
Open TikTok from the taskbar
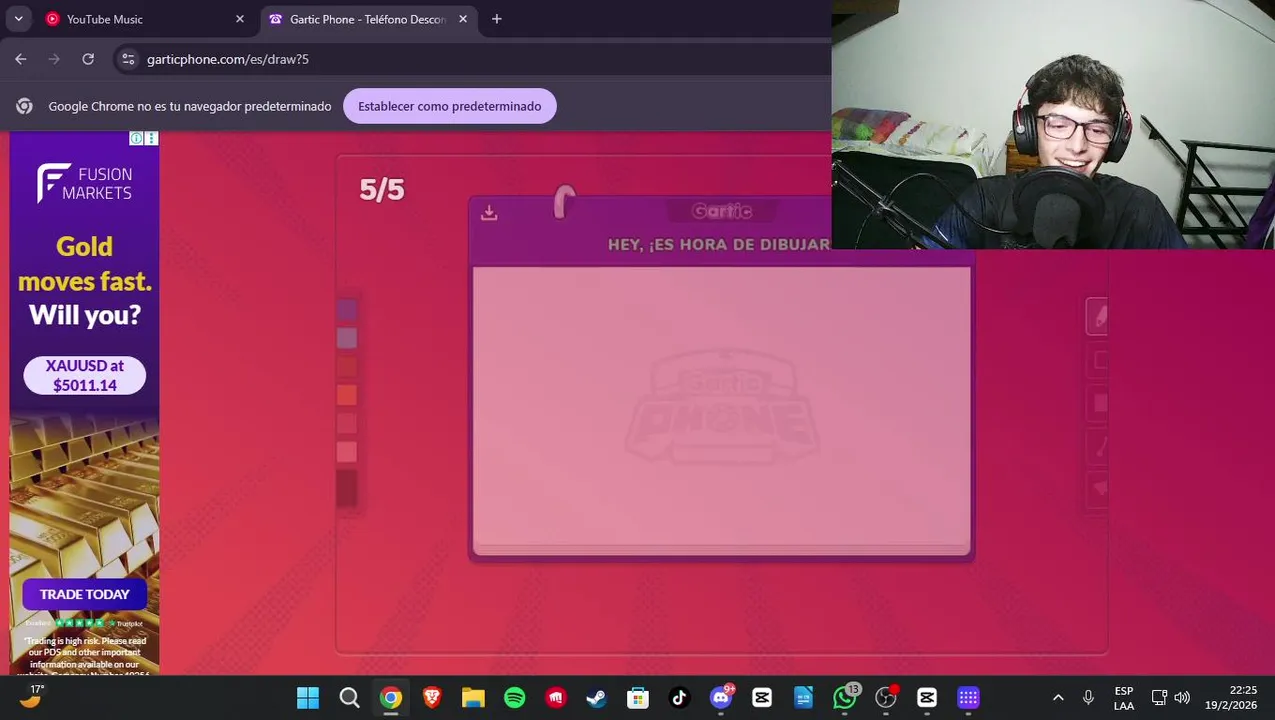(679, 698)
